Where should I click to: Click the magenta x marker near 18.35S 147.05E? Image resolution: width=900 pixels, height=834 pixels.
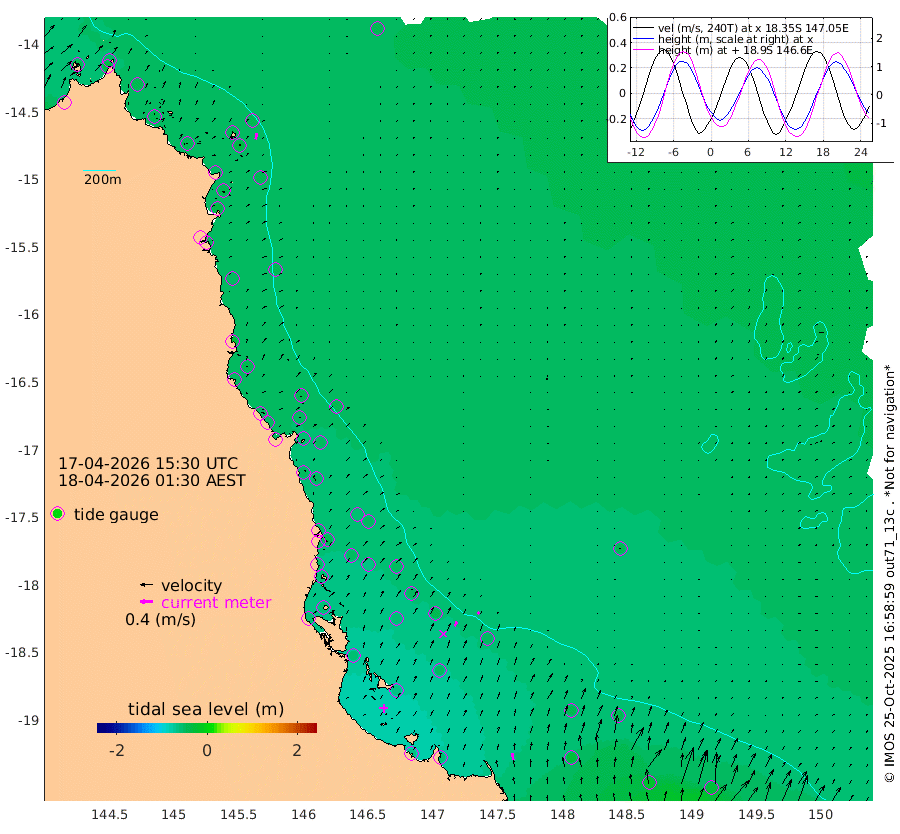[x=443, y=634]
